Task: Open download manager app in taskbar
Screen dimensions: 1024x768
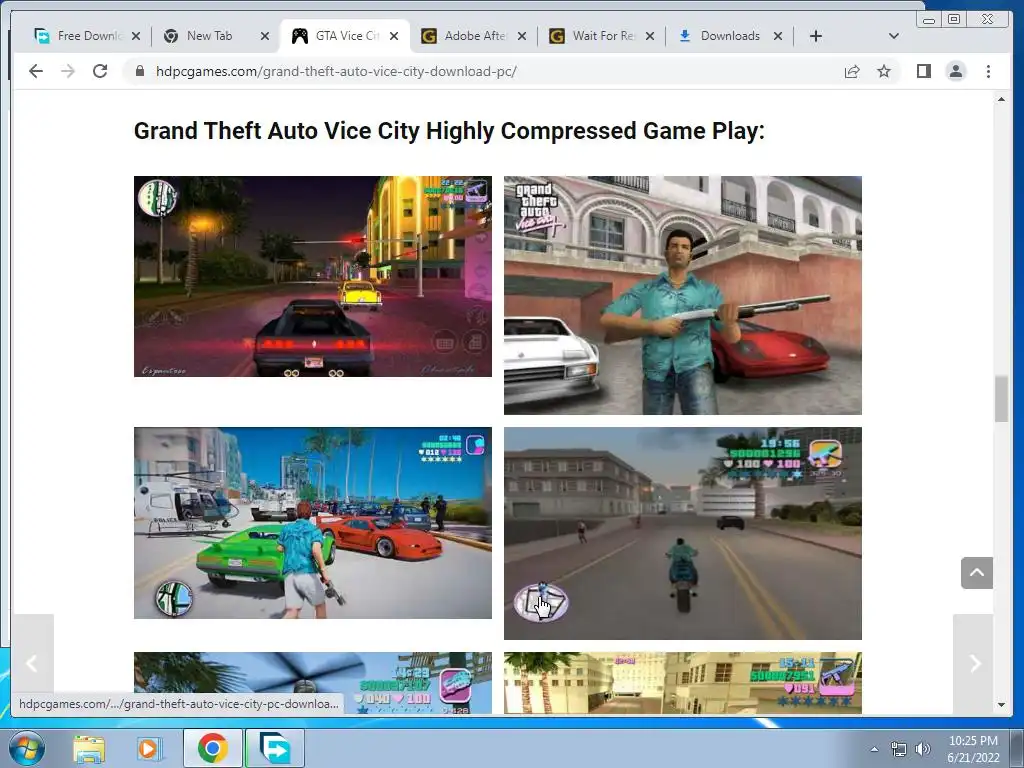Action: 274,748
